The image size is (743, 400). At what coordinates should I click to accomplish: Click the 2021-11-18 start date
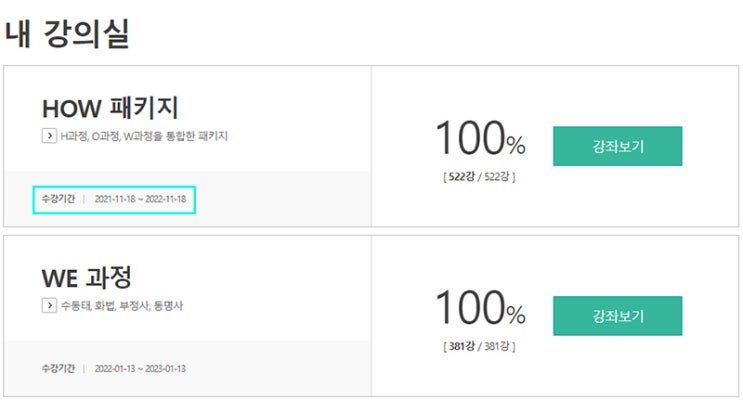click(x=116, y=199)
